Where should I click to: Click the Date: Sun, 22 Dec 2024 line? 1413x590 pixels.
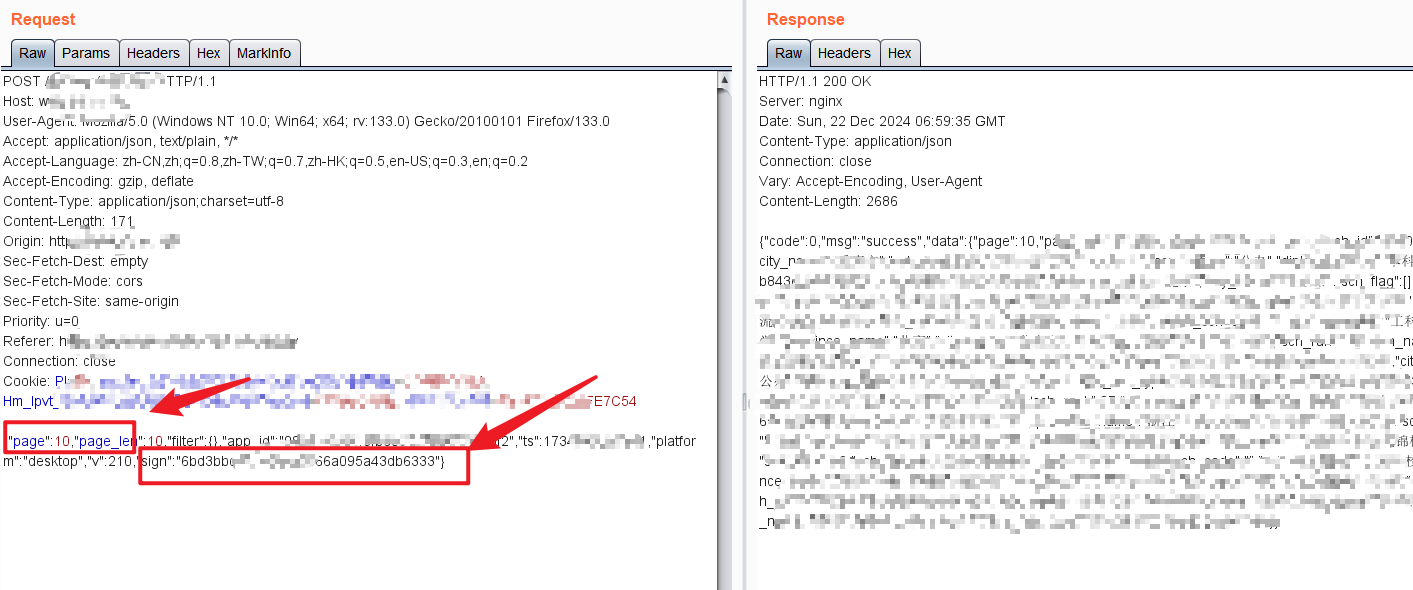click(x=882, y=121)
